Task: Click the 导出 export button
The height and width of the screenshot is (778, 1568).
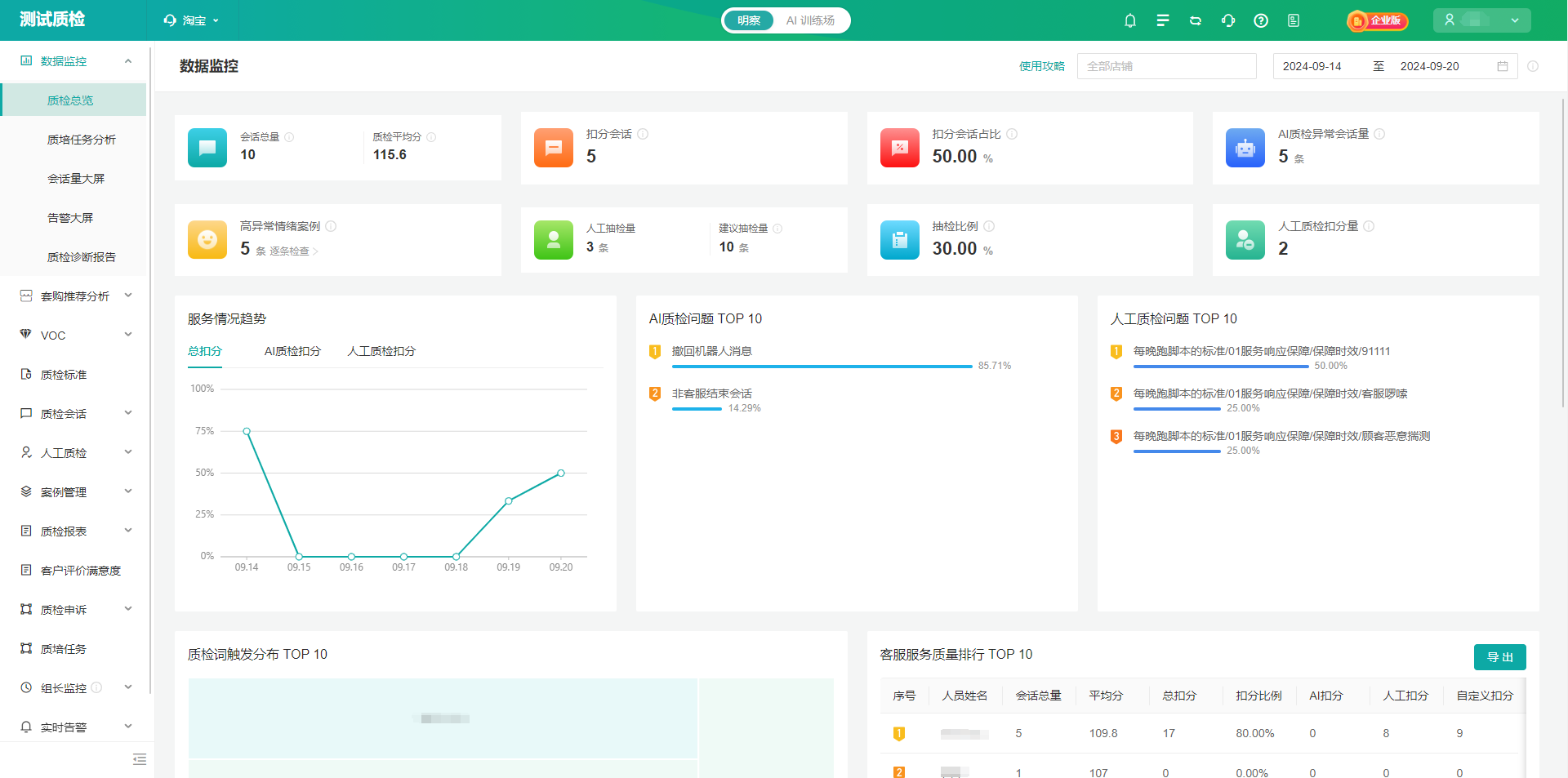Action: pyautogui.click(x=1500, y=657)
